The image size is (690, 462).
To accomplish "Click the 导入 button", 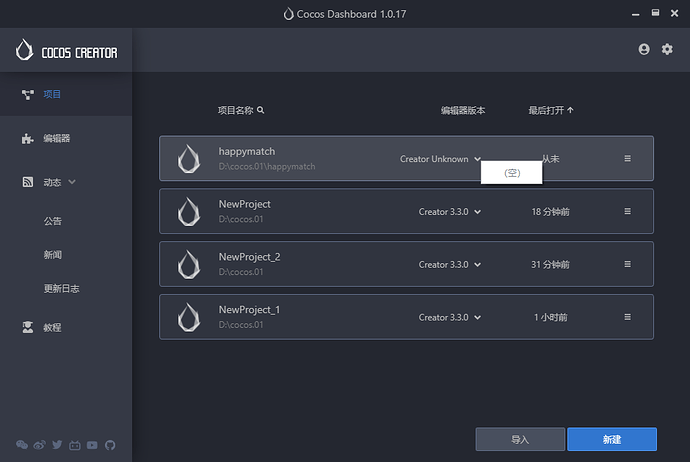I will (520, 439).
